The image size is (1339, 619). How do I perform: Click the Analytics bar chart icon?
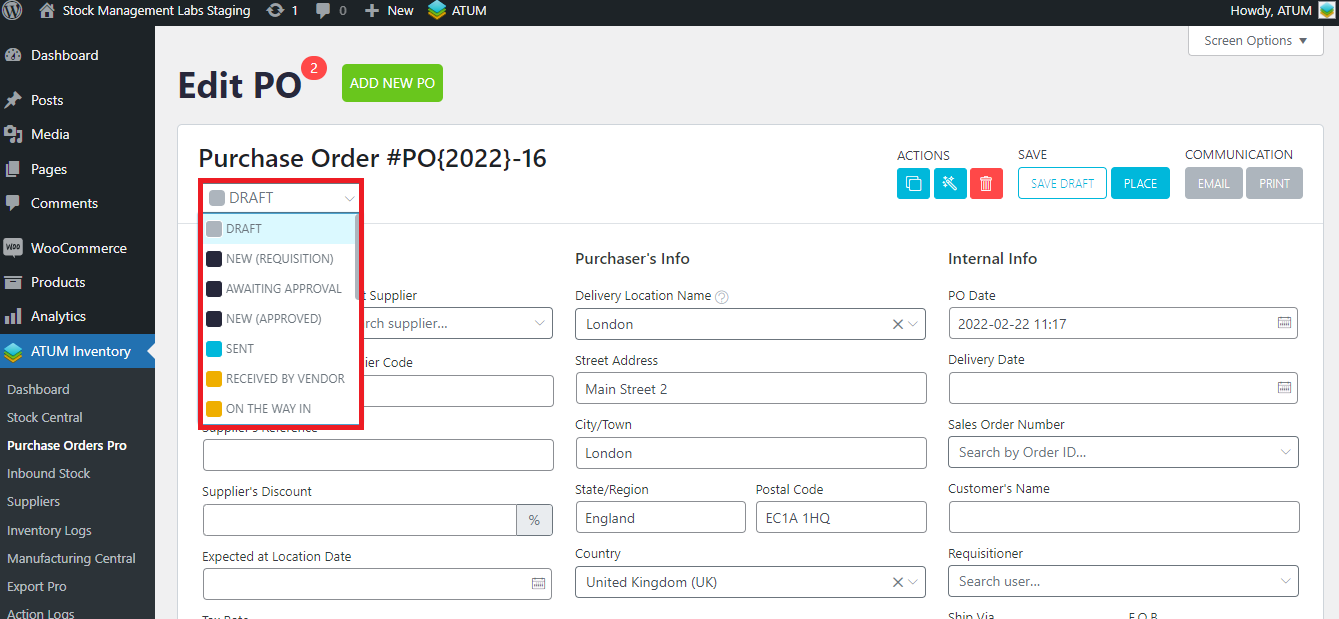(13, 316)
